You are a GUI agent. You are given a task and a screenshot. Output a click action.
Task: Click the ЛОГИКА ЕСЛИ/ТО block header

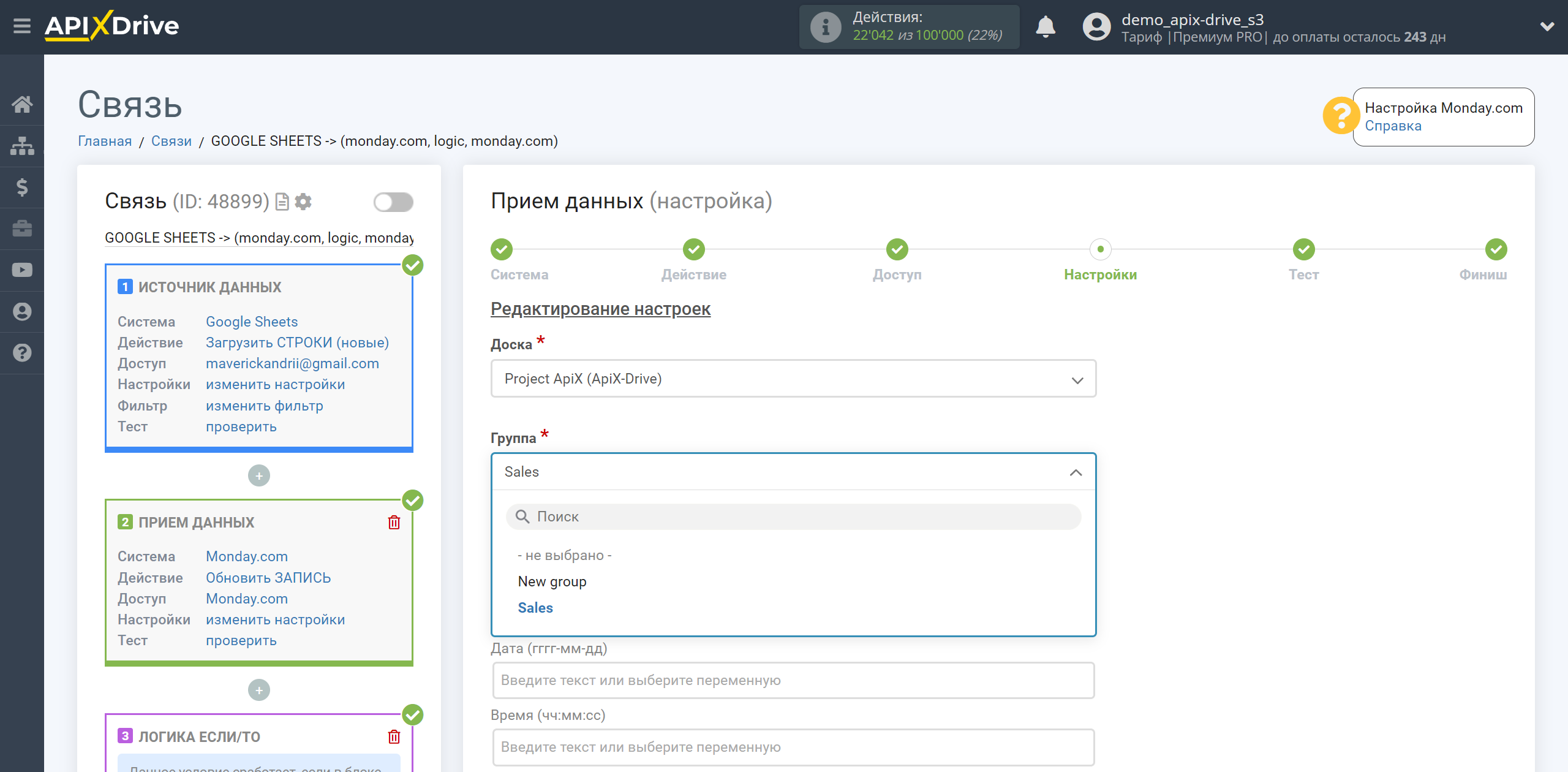click(x=199, y=737)
